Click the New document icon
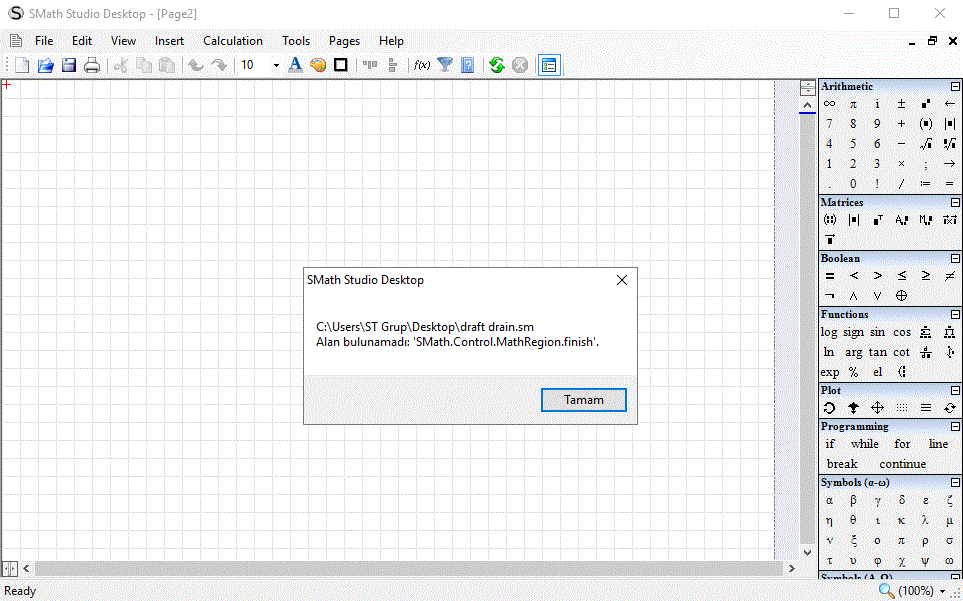 [x=22, y=65]
